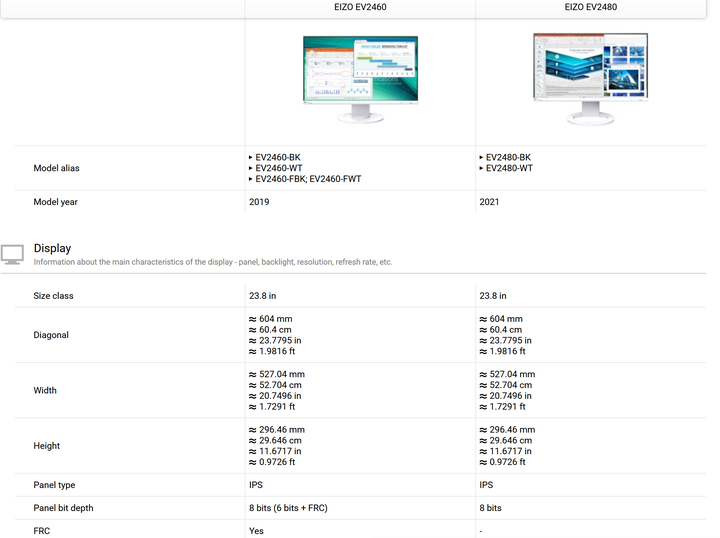Click the 2019 model year value
The image size is (720, 538).
coord(259,202)
